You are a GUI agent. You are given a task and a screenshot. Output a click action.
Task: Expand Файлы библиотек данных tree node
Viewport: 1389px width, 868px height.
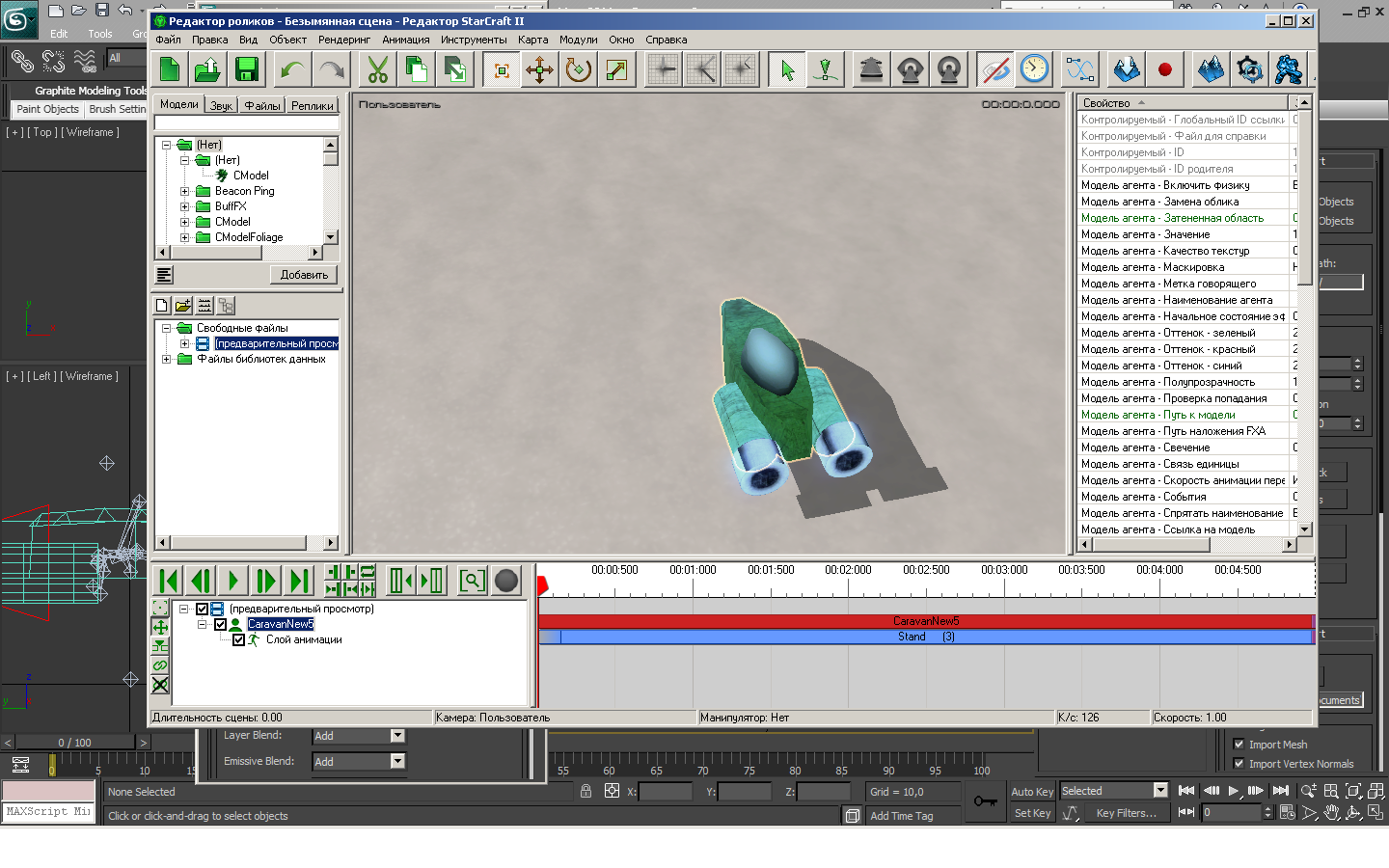(166, 360)
